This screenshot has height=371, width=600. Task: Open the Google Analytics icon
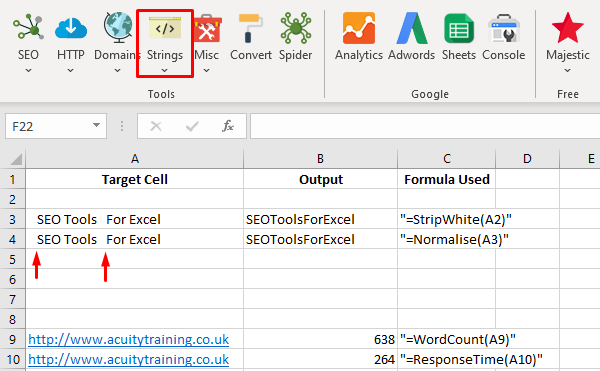click(359, 28)
